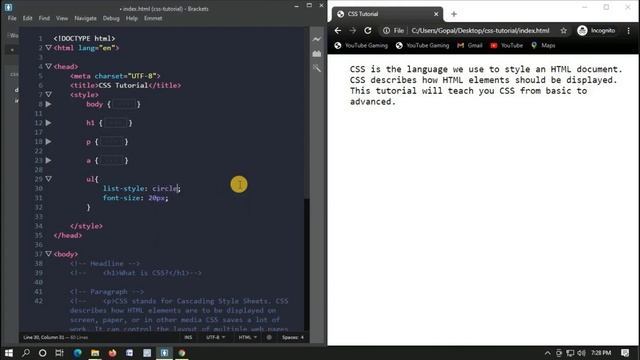Screen dimensions: 640x360
Task: Open the Gmail bookmark
Action: coord(470,46)
